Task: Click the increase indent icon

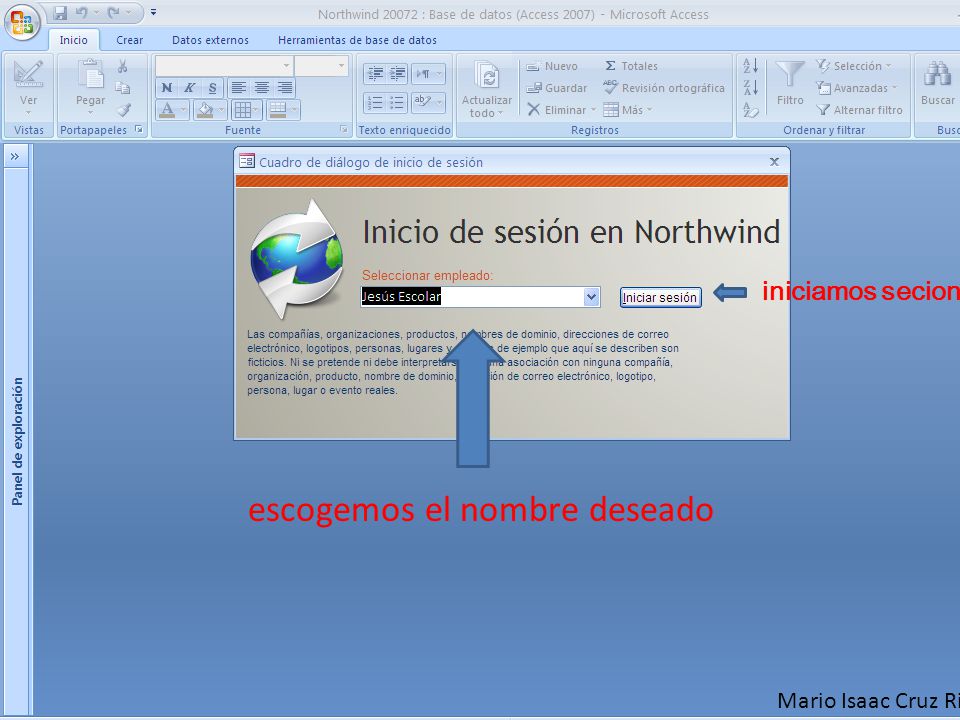Action: tap(397, 73)
